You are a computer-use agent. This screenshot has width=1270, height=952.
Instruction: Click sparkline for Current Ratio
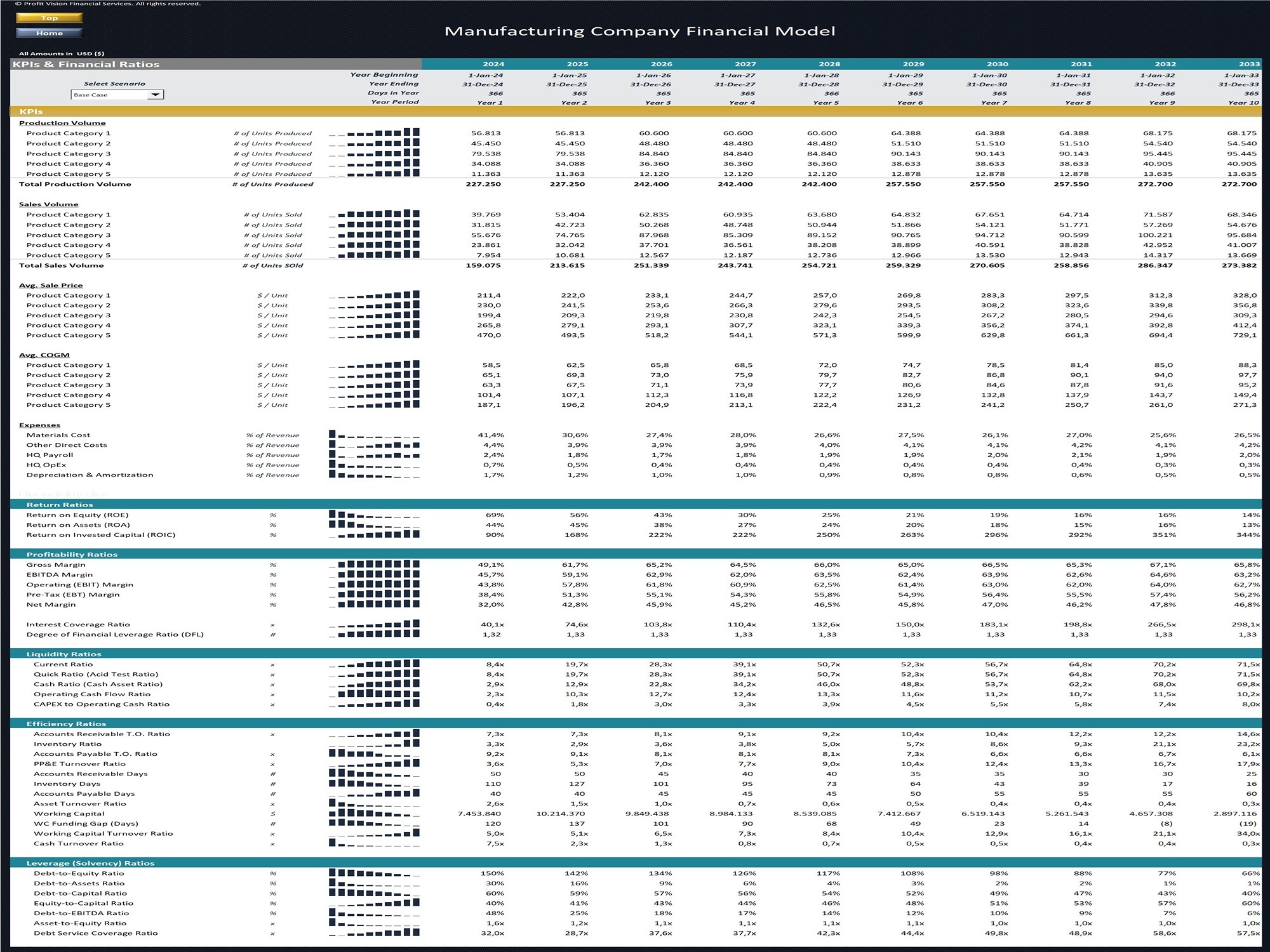click(375, 664)
